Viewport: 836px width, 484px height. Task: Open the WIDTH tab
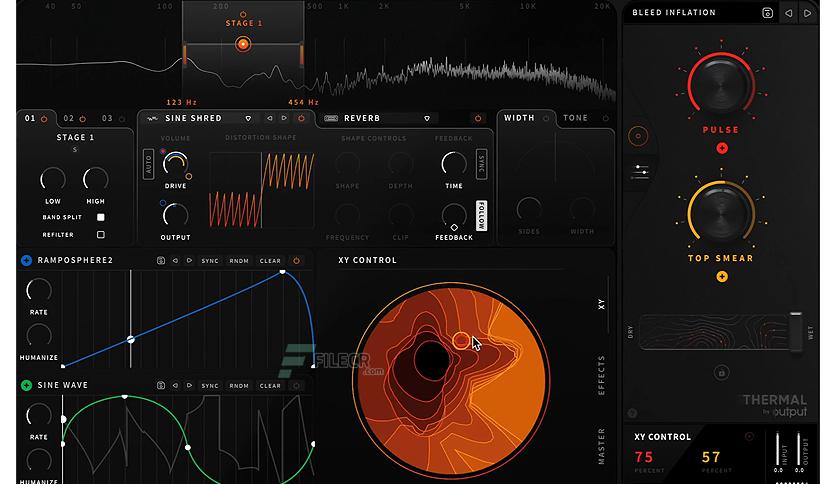coord(519,118)
